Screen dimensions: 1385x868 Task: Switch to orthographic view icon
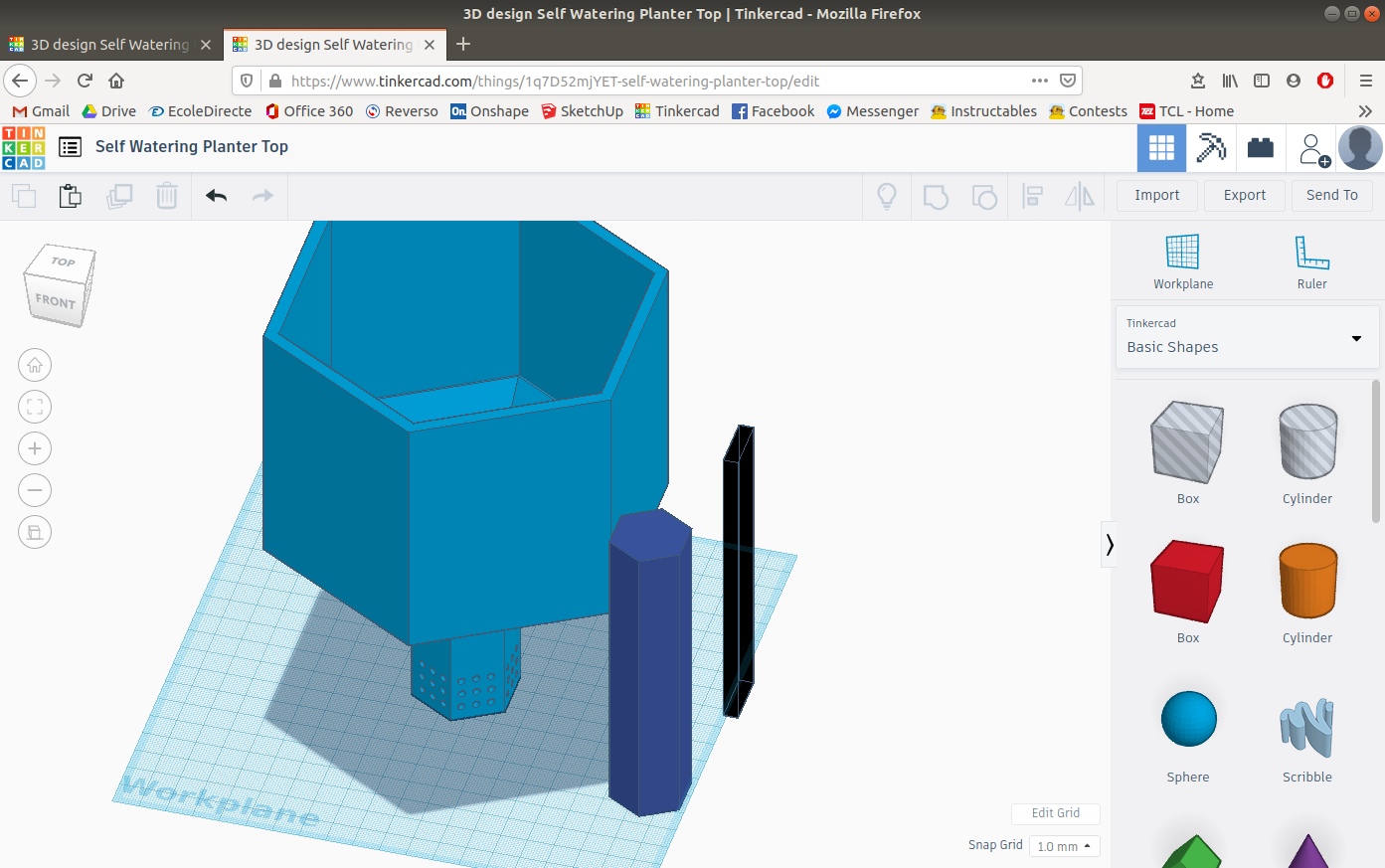[x=35, y=532]
